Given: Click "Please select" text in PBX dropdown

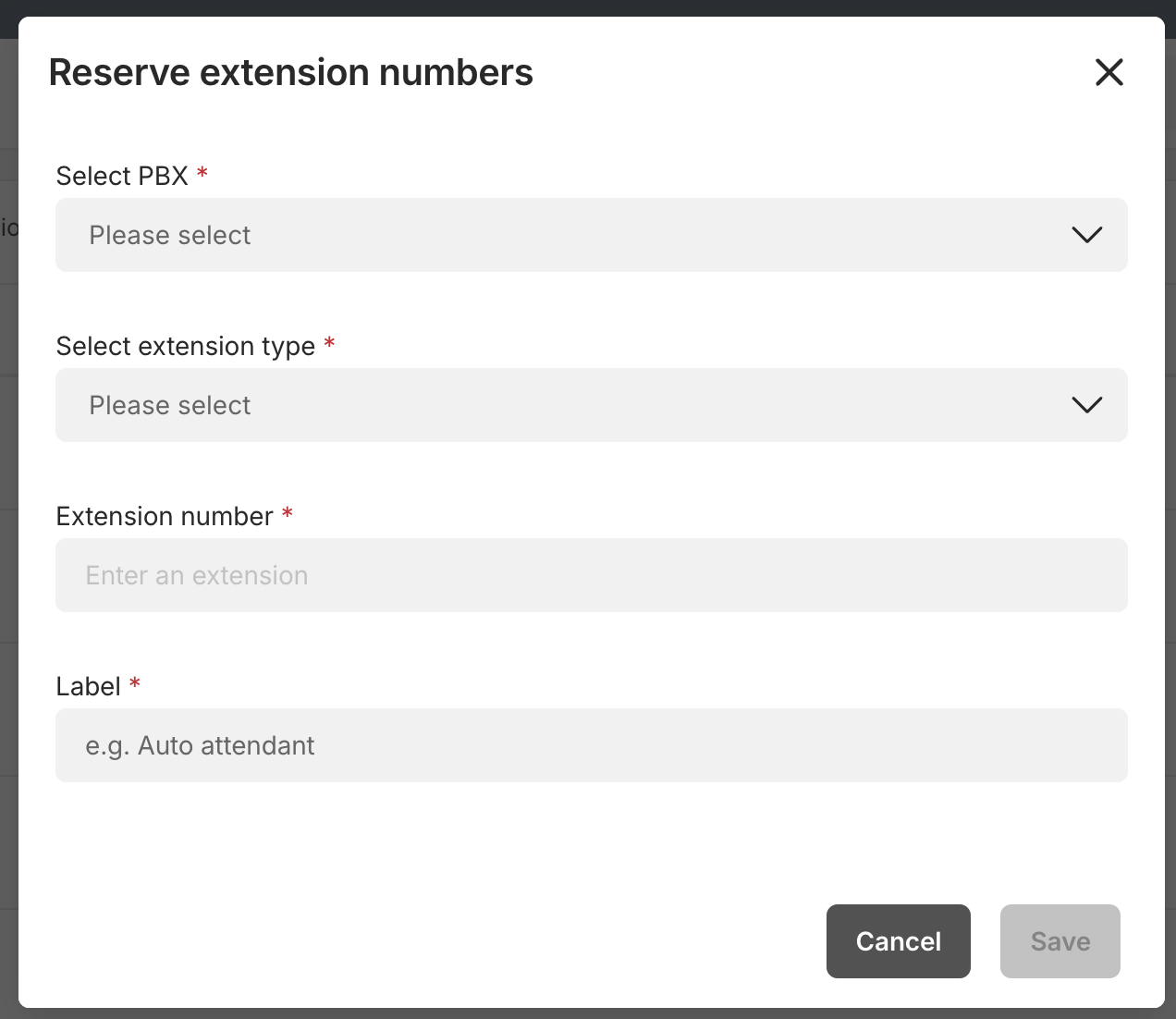Looking at the screenshot, I should click(x=170, y=235).
